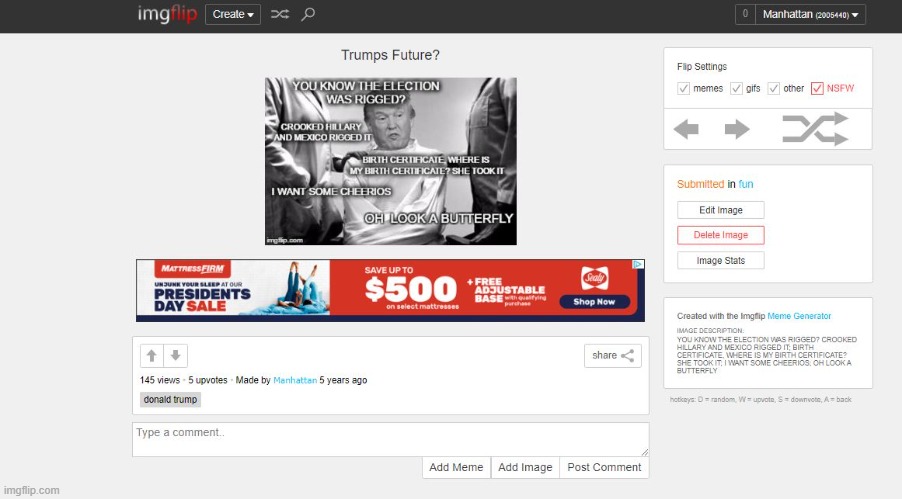Click the large random shuffle arrows
This screenshot has height=499, width=902.
tap(815, 129)
